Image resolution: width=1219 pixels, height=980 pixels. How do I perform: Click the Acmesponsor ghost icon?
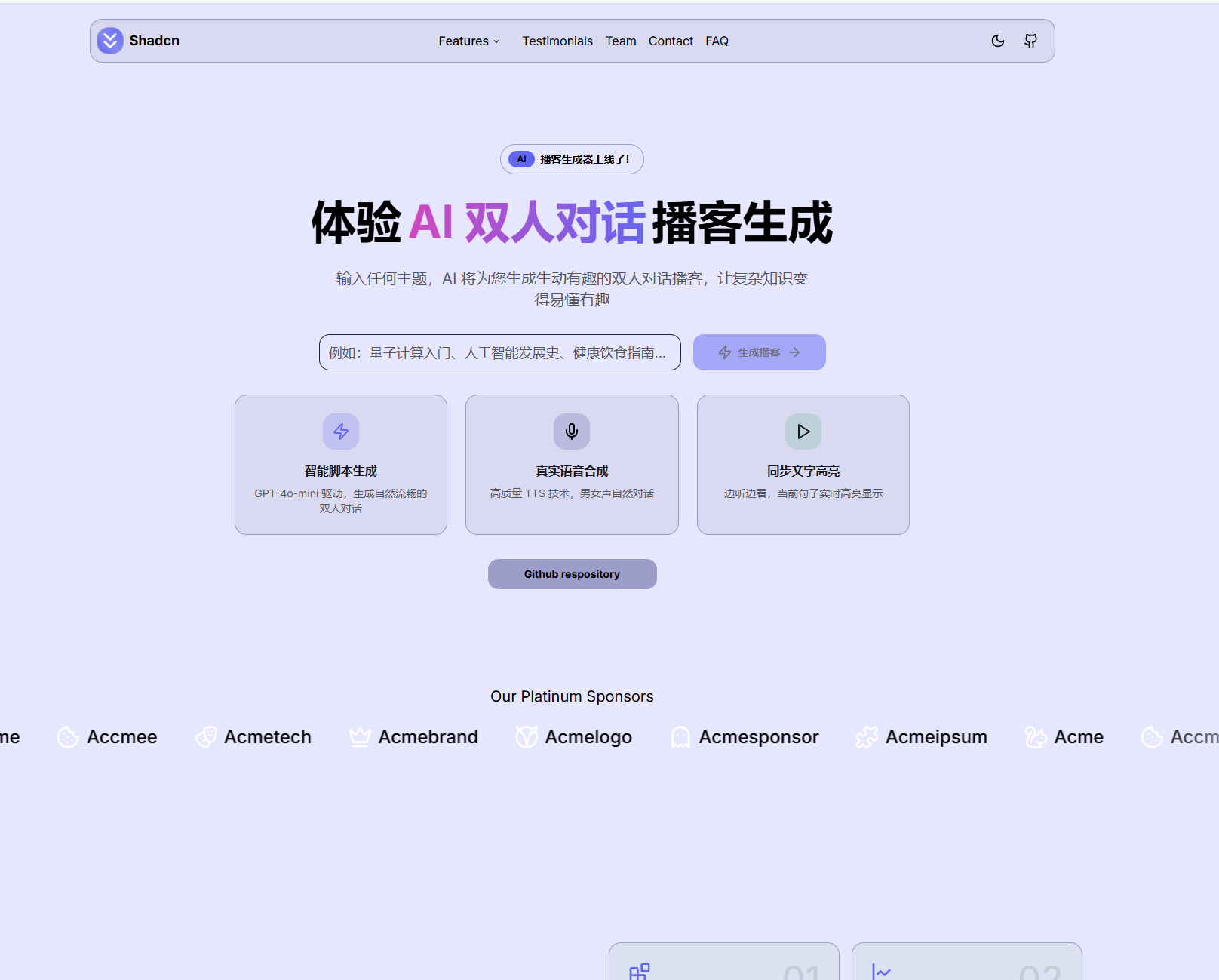(680, 737)
